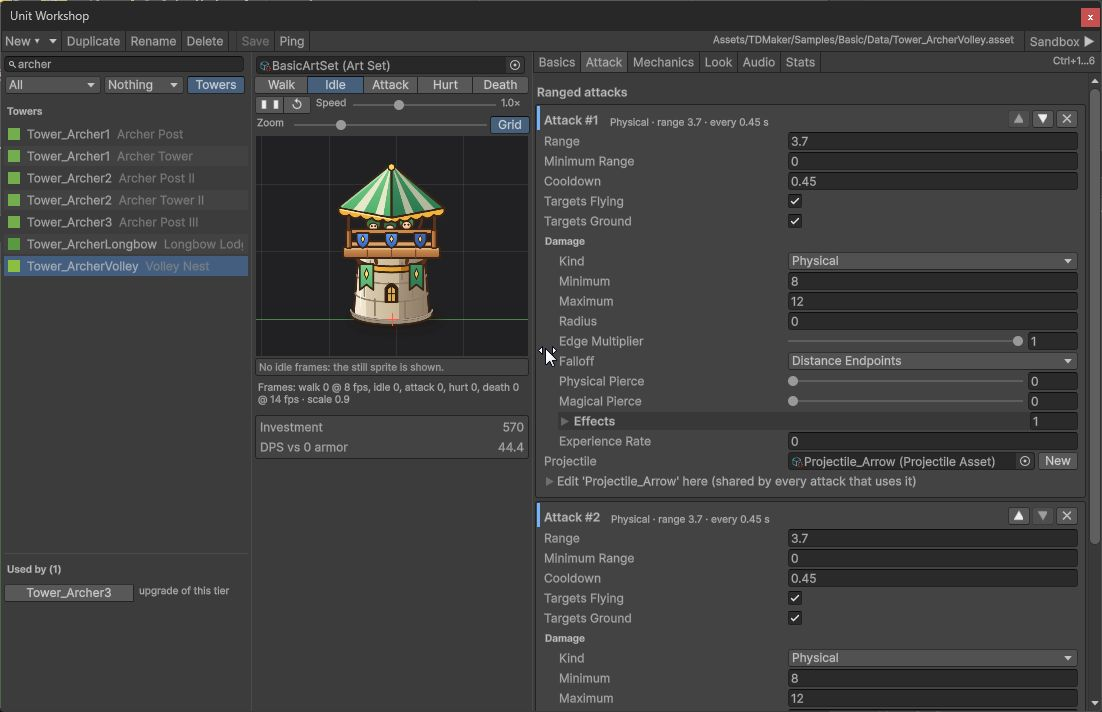
Task: Move Attack #1 down with arrow icon
Action: 1043,119
